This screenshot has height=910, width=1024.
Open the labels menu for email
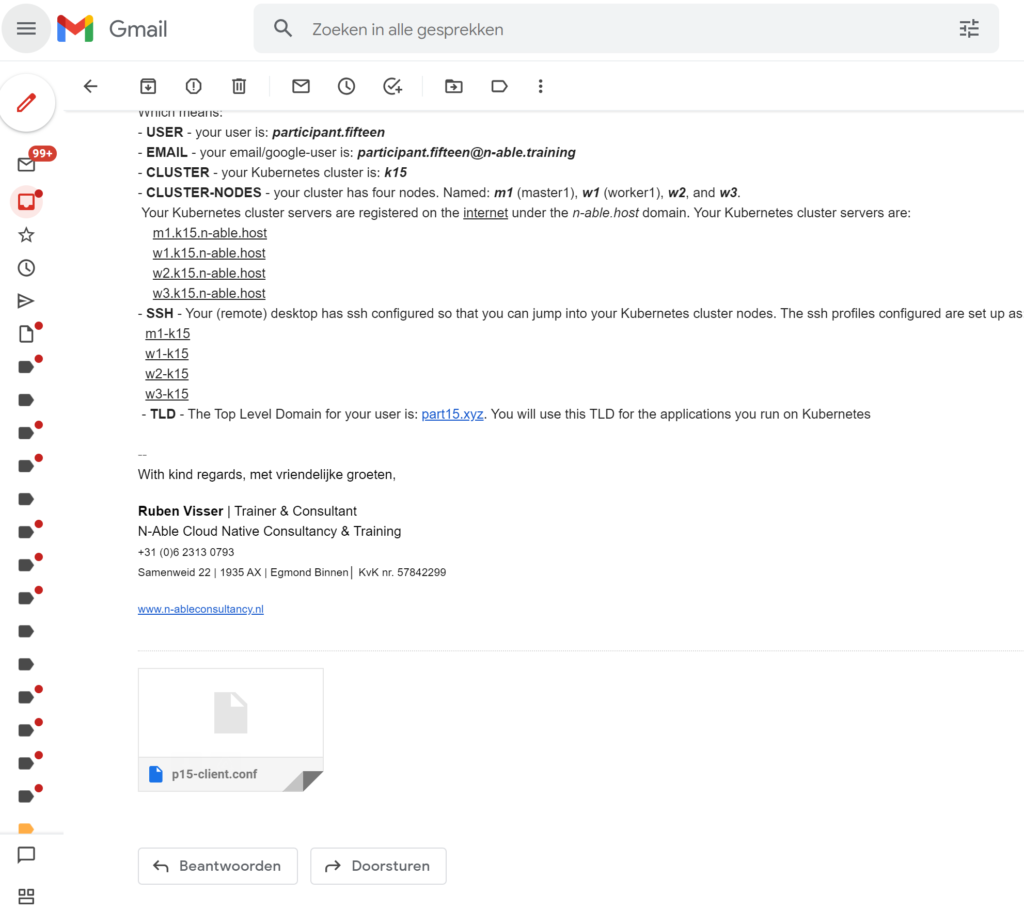(499, 86)
